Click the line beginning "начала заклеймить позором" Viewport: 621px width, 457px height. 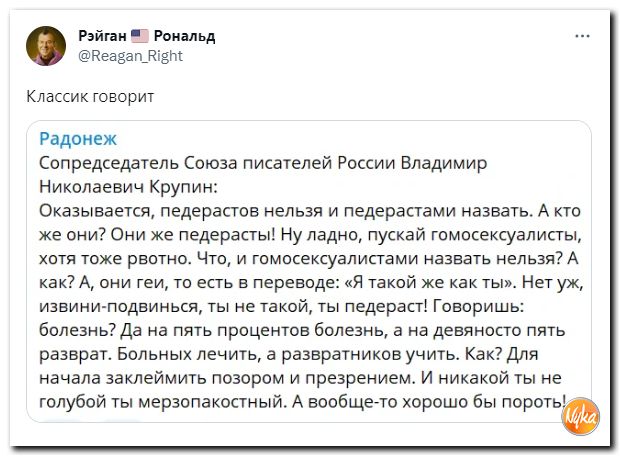click(300, 378)
